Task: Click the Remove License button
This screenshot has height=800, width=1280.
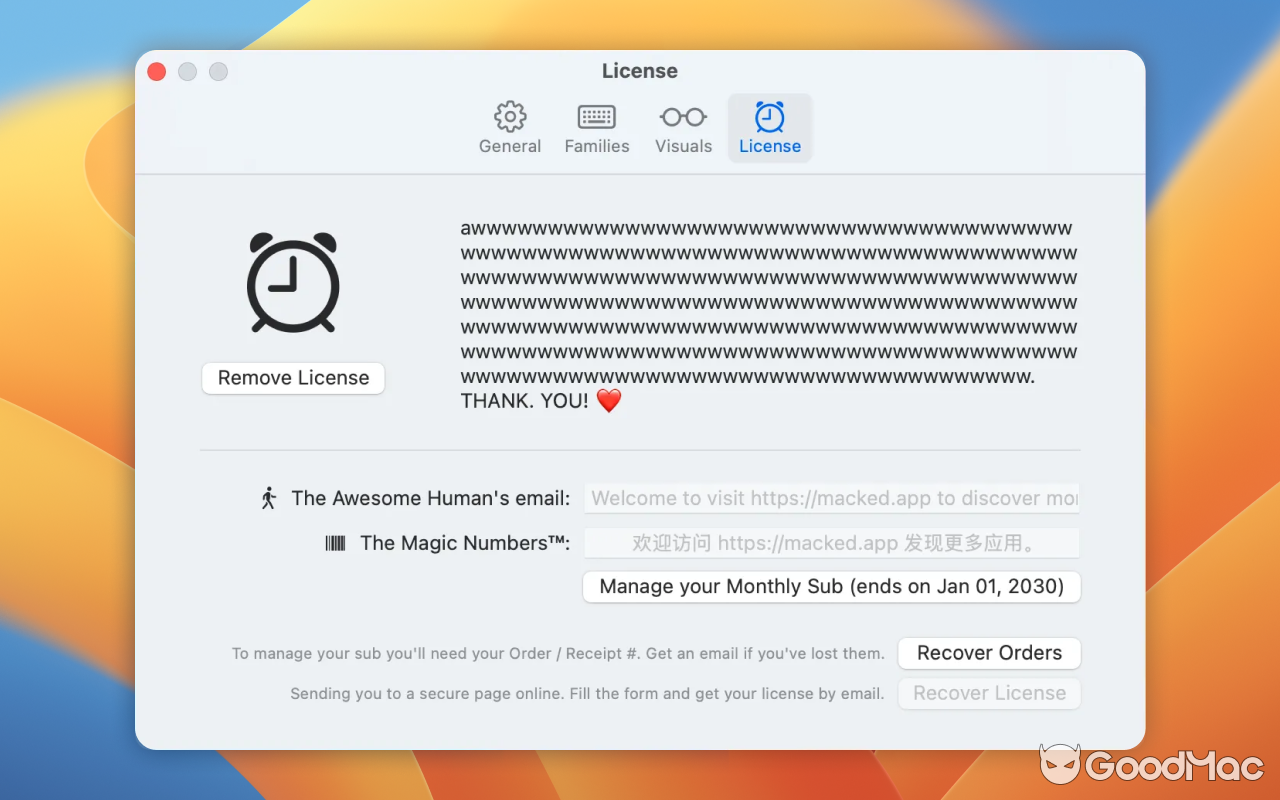Action: 293,378
